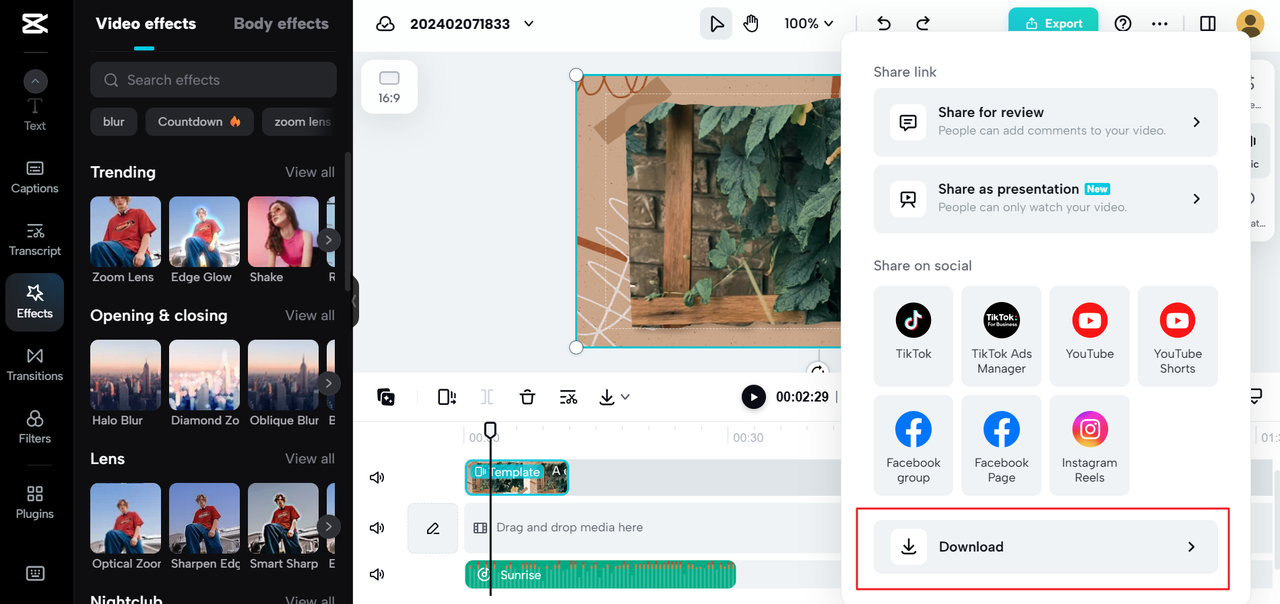Open the Filters panel
The image size is (1280, 604).
[x=35, y=427]
